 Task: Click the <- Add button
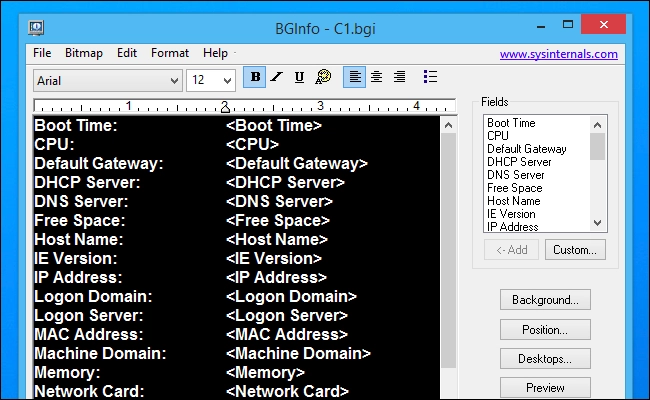pos(512,250)
